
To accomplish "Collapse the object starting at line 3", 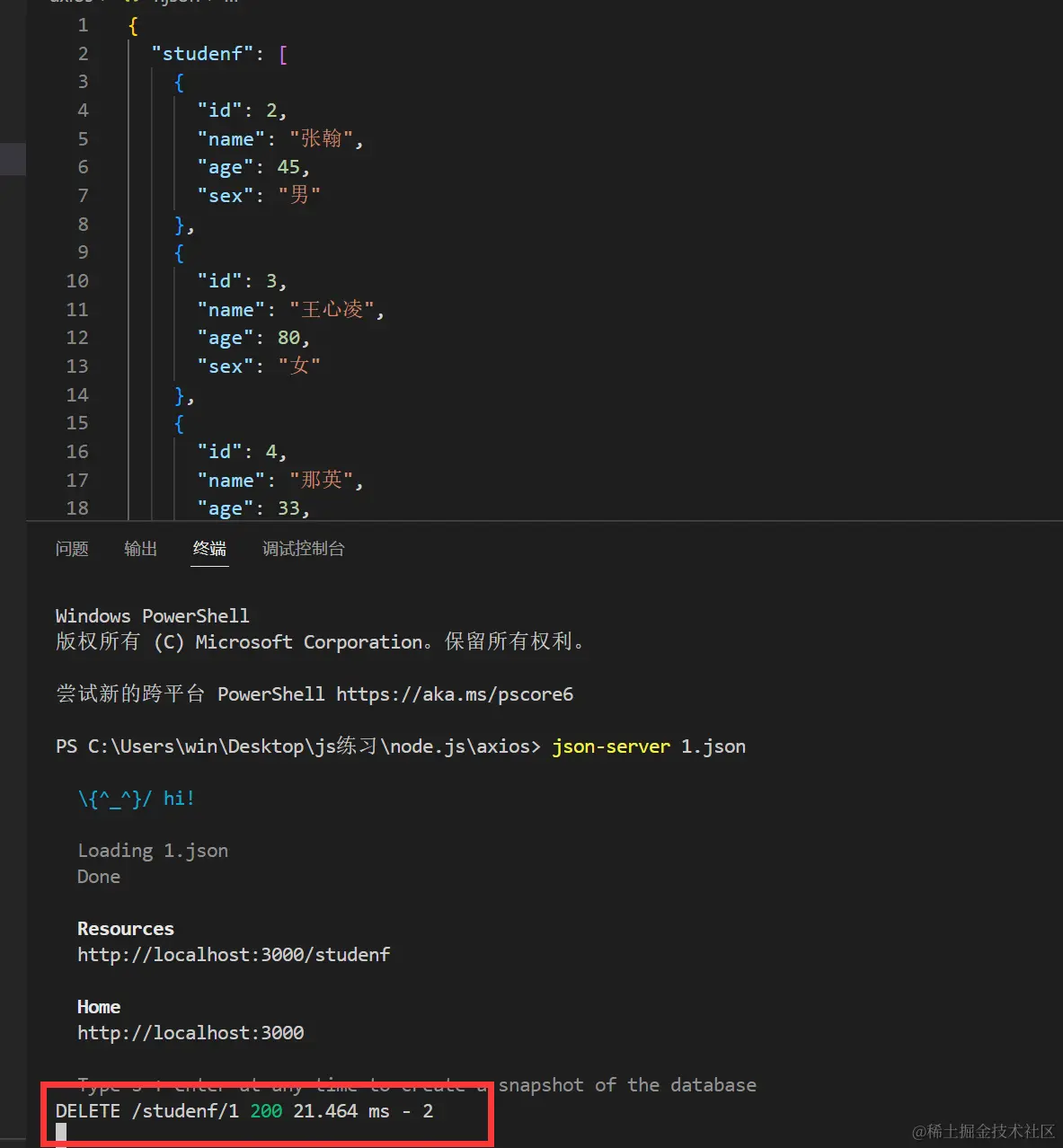I will [x=108, y=82].
